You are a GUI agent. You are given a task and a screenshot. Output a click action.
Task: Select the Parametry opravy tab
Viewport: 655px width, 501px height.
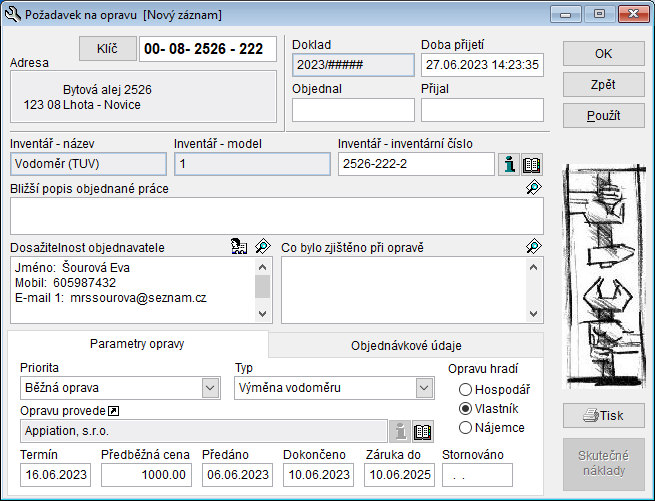(137, 344)
